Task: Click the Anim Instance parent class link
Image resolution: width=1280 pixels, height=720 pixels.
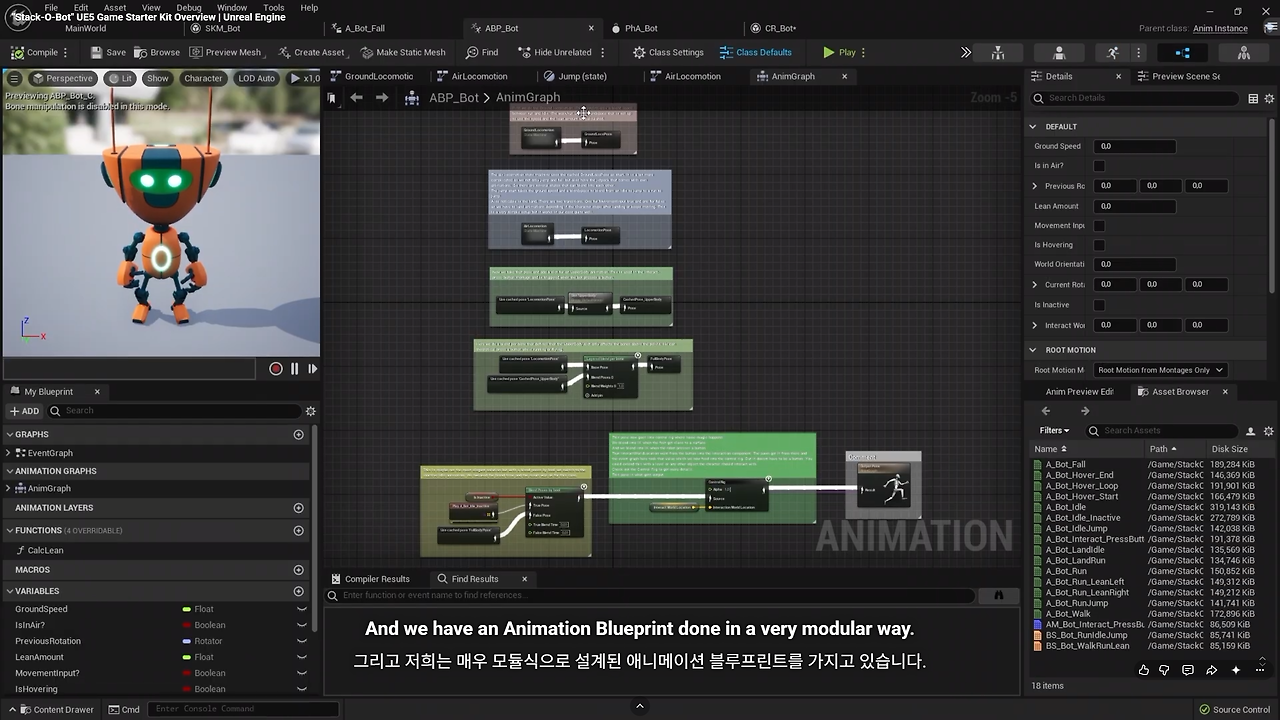Action: (x=1220, y=28)
